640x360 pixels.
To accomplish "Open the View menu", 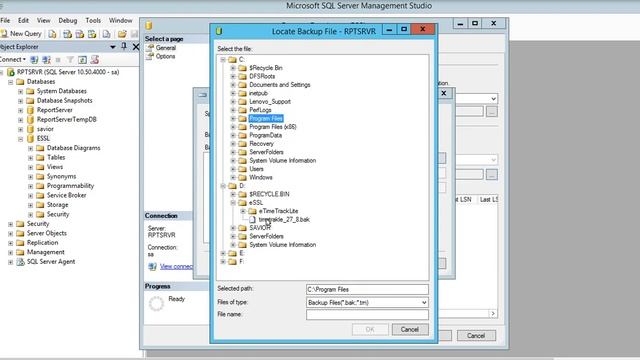I will click(43, 20).
